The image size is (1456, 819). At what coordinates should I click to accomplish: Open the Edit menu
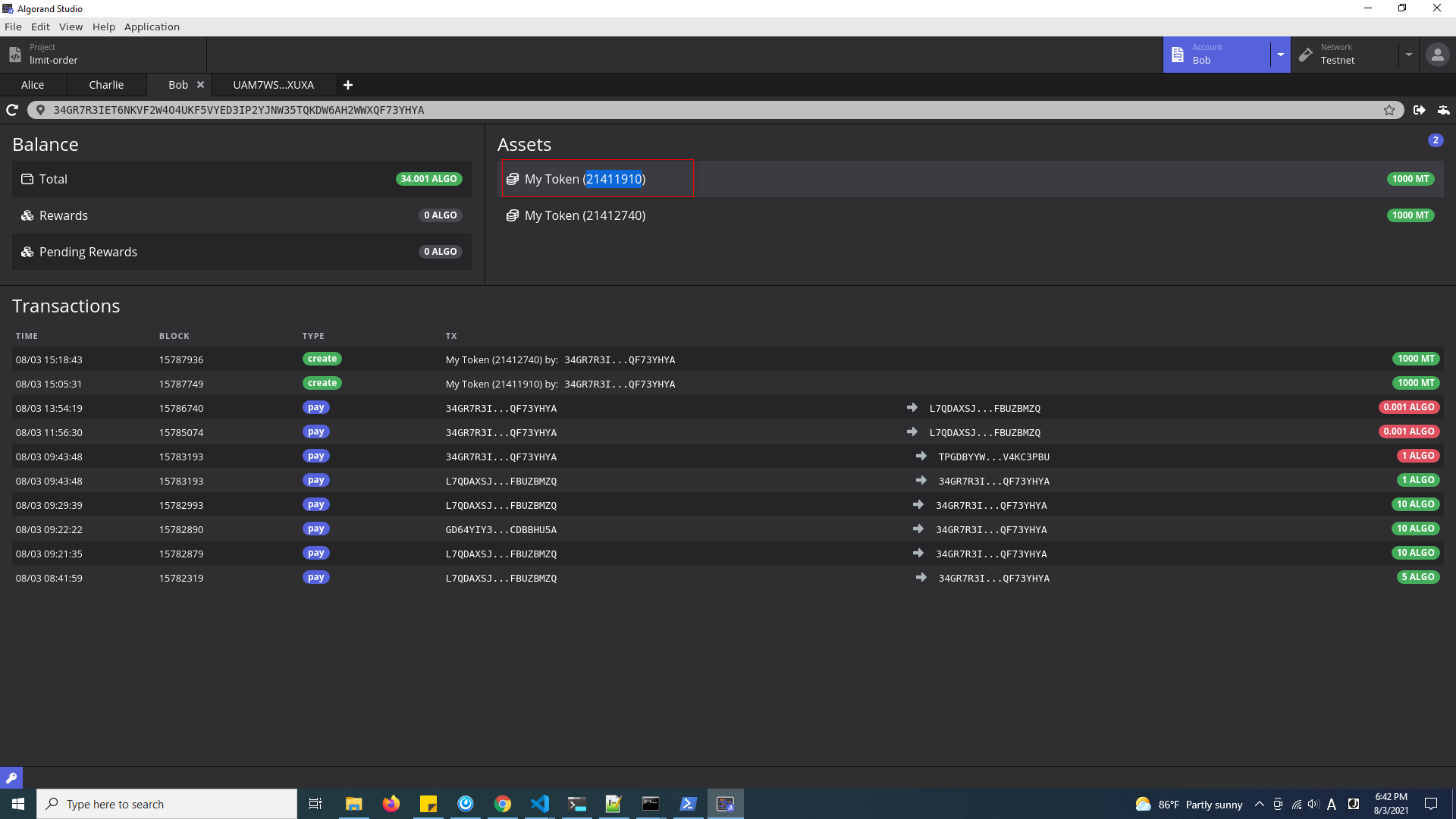[x=40, y=27]
